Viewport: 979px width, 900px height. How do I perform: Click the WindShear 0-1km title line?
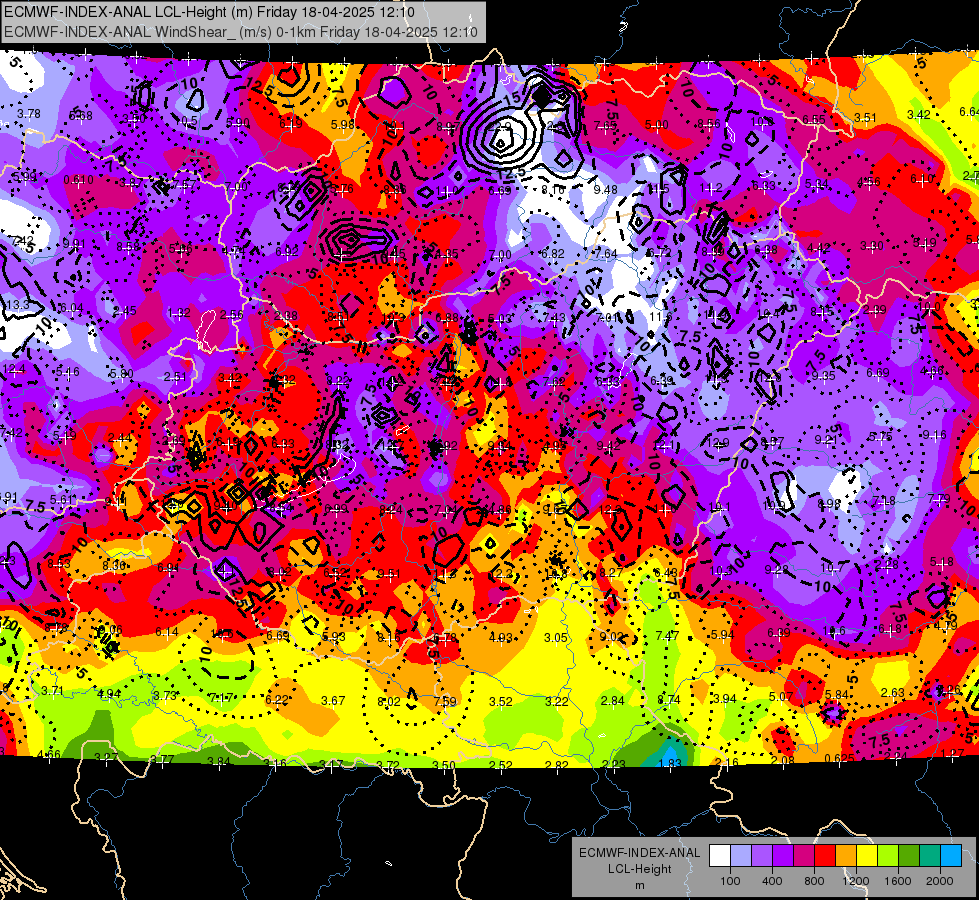(241, 32)
